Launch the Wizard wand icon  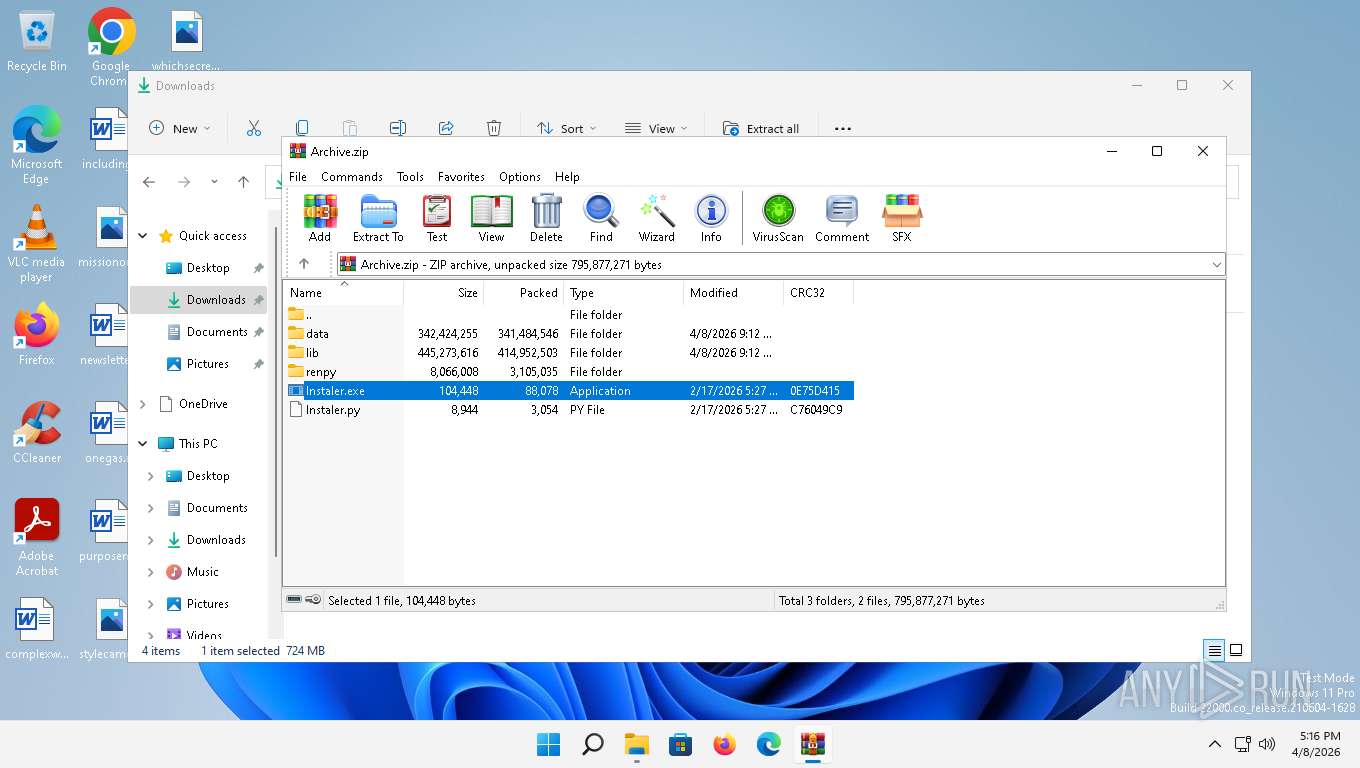point(657,219)
